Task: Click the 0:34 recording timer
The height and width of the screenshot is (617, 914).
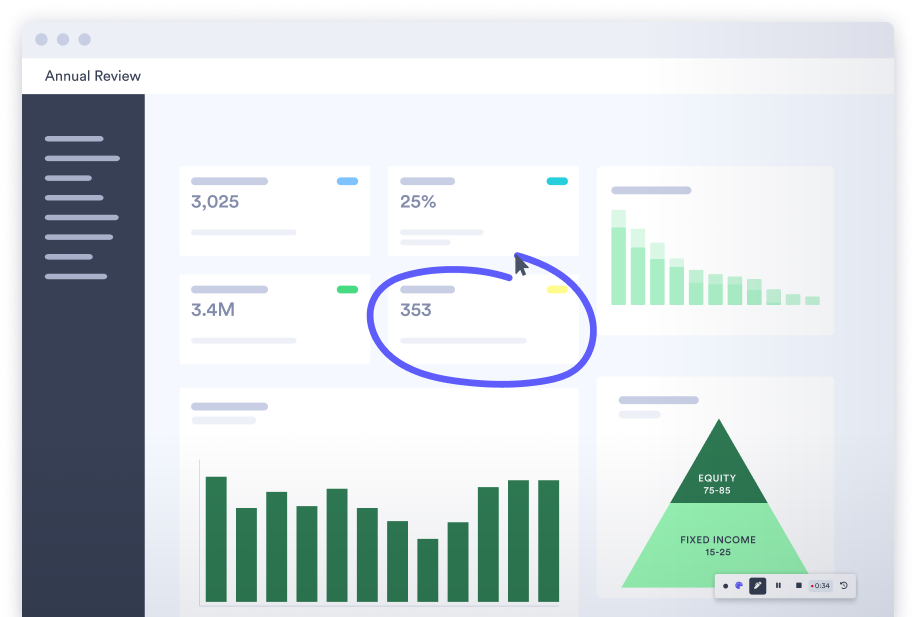Action: tap(821, 586)
